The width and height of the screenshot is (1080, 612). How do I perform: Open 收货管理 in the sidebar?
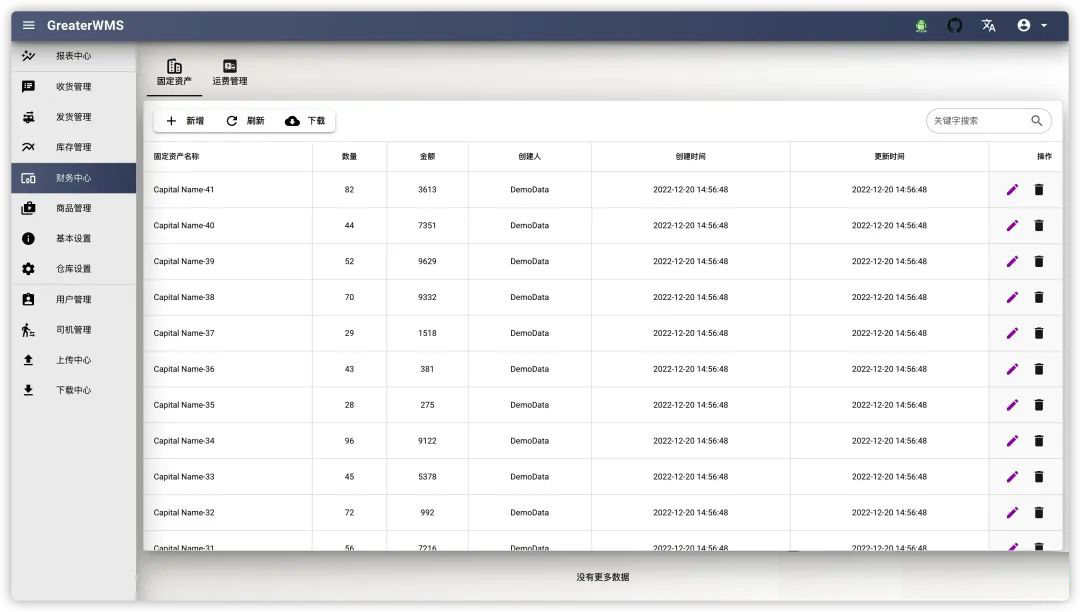click(x=74, y=86)
